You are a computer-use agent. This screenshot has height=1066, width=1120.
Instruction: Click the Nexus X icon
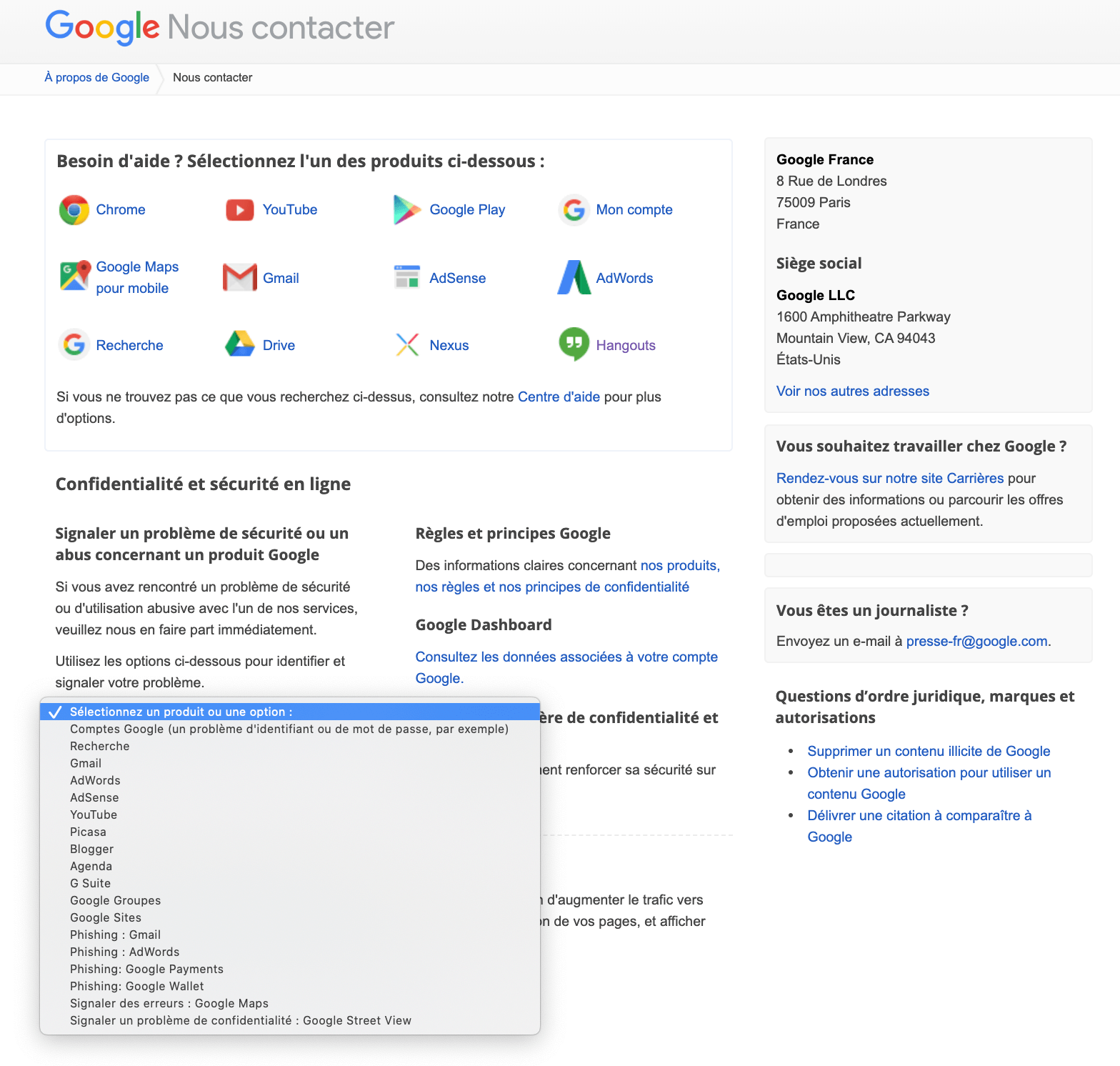pos(407,345)
